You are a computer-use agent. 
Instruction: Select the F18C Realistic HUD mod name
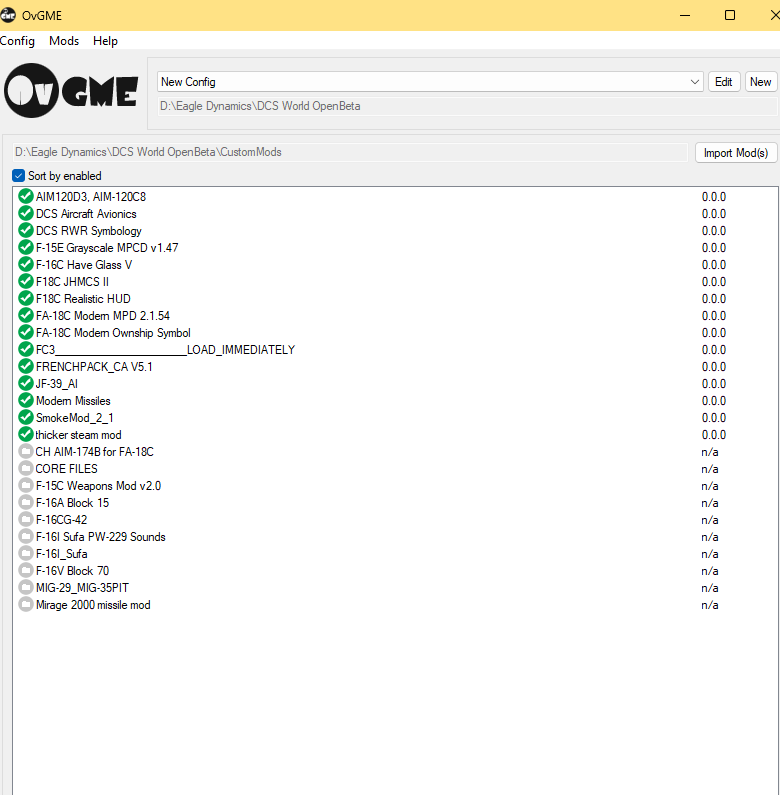coord(83,299)
